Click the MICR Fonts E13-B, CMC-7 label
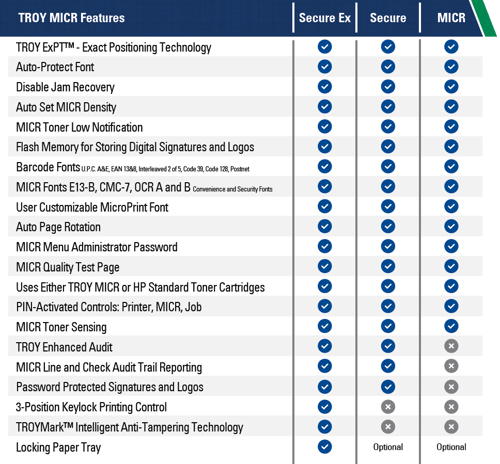Screen dimensions: 500x464 tap(144, 187)
